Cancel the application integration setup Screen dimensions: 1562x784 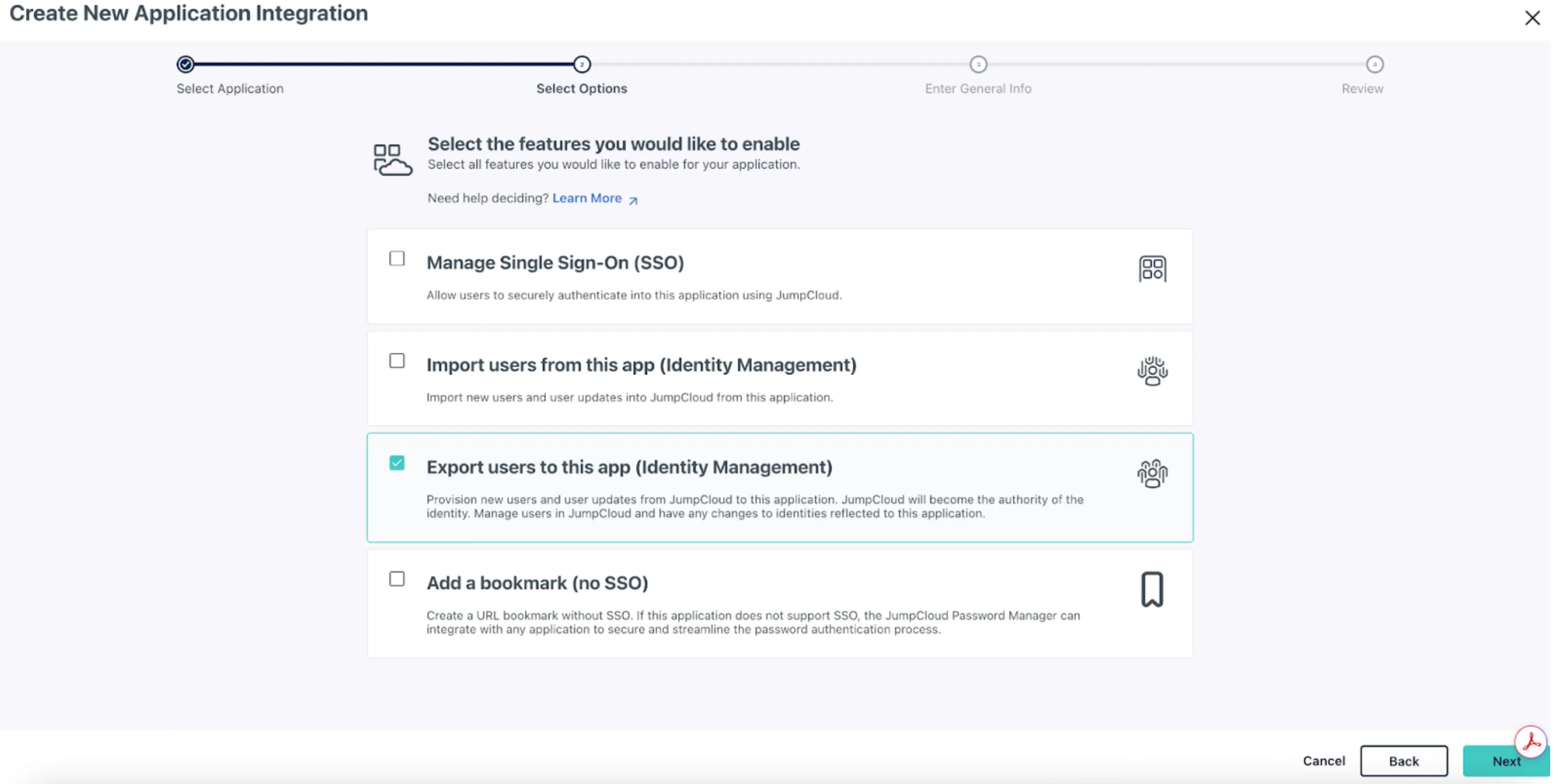[1324, 761]
